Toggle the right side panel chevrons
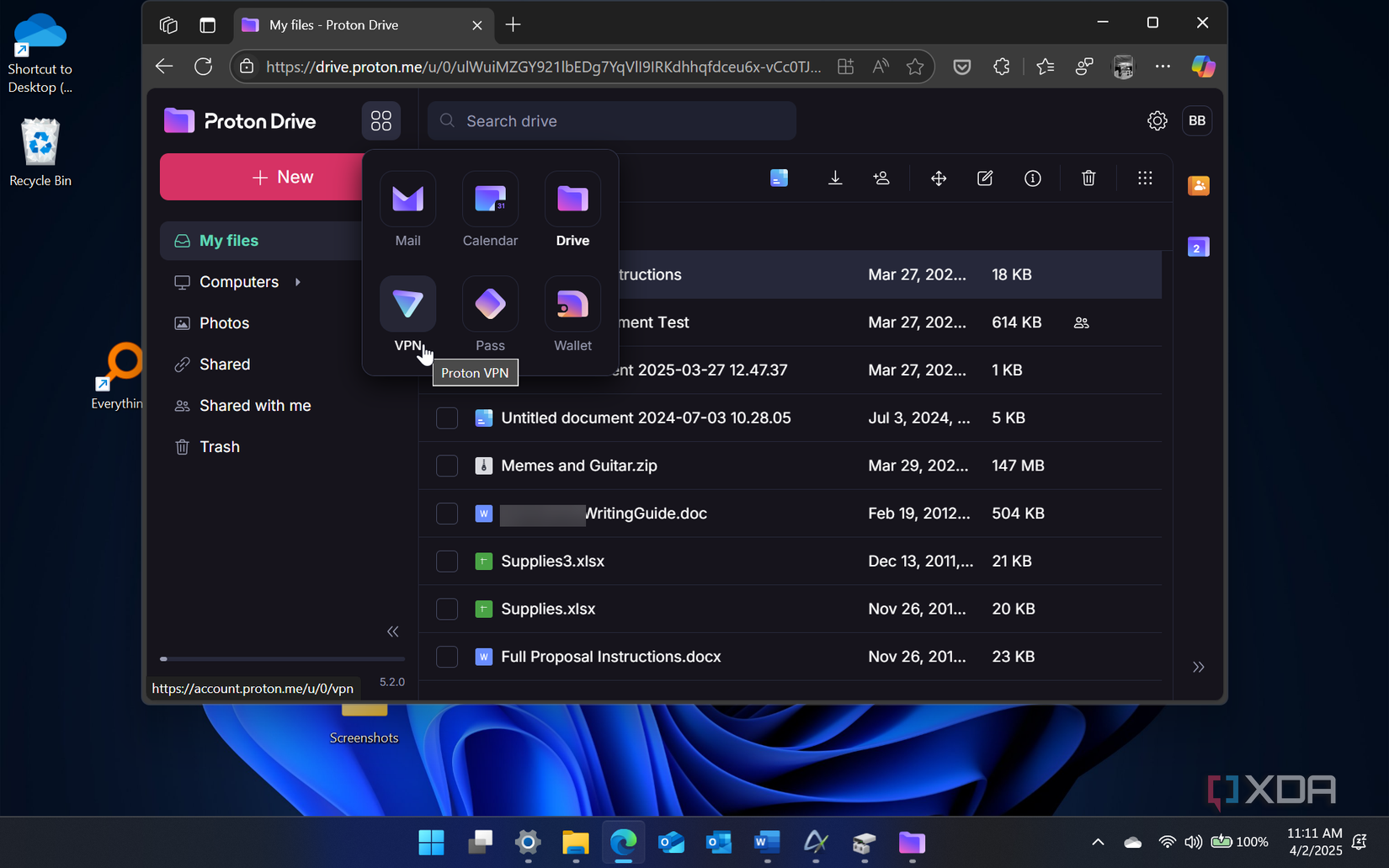 [1199, 667]
